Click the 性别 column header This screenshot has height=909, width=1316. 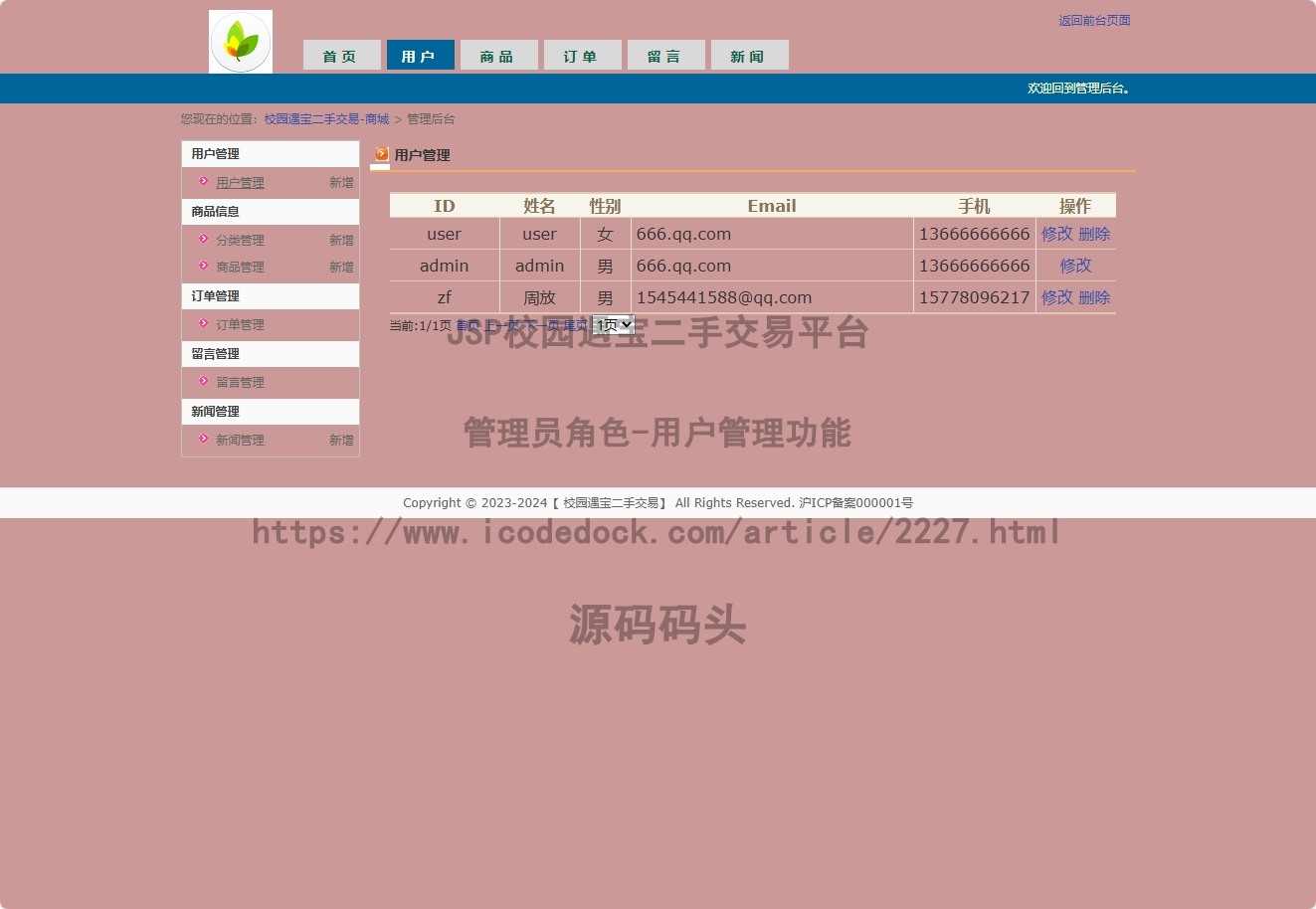(605, 206)
